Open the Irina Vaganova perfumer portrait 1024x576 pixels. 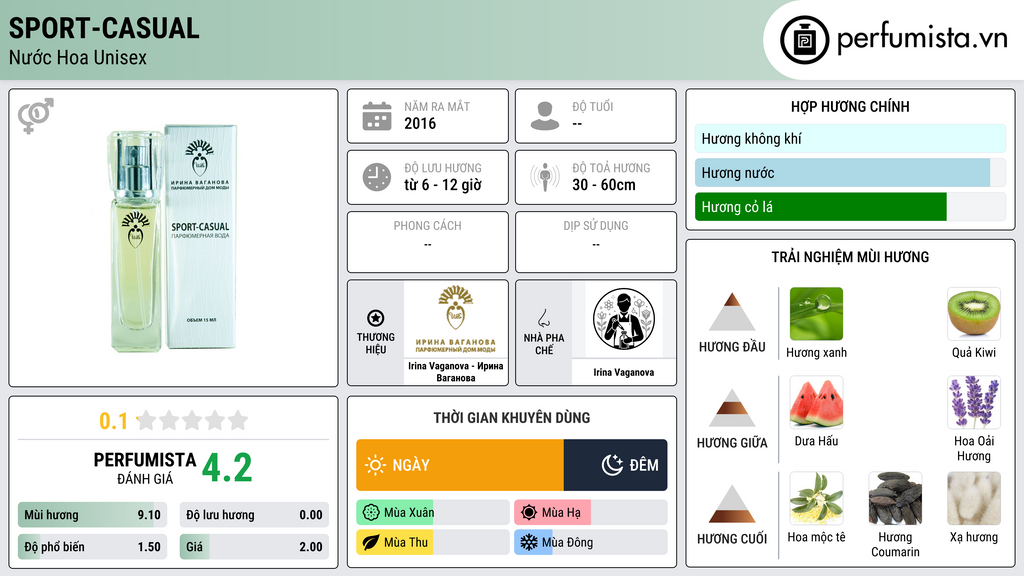coord(624,319)
